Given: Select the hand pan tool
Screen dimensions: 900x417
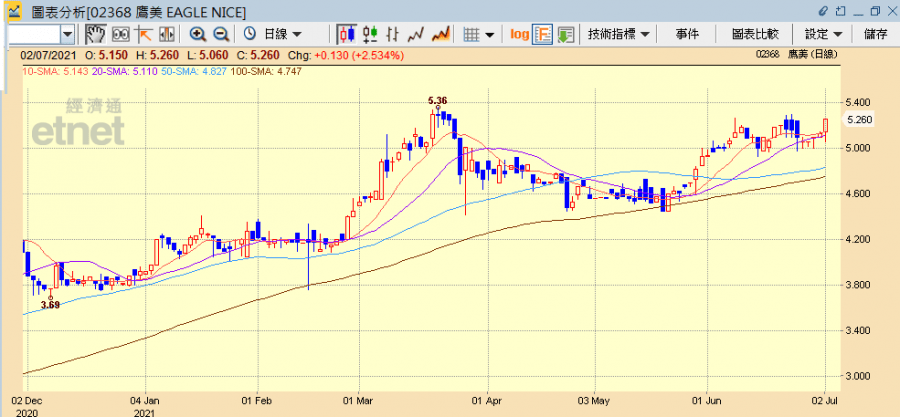Looking at the screenshot, I should (x=96, y=34).
